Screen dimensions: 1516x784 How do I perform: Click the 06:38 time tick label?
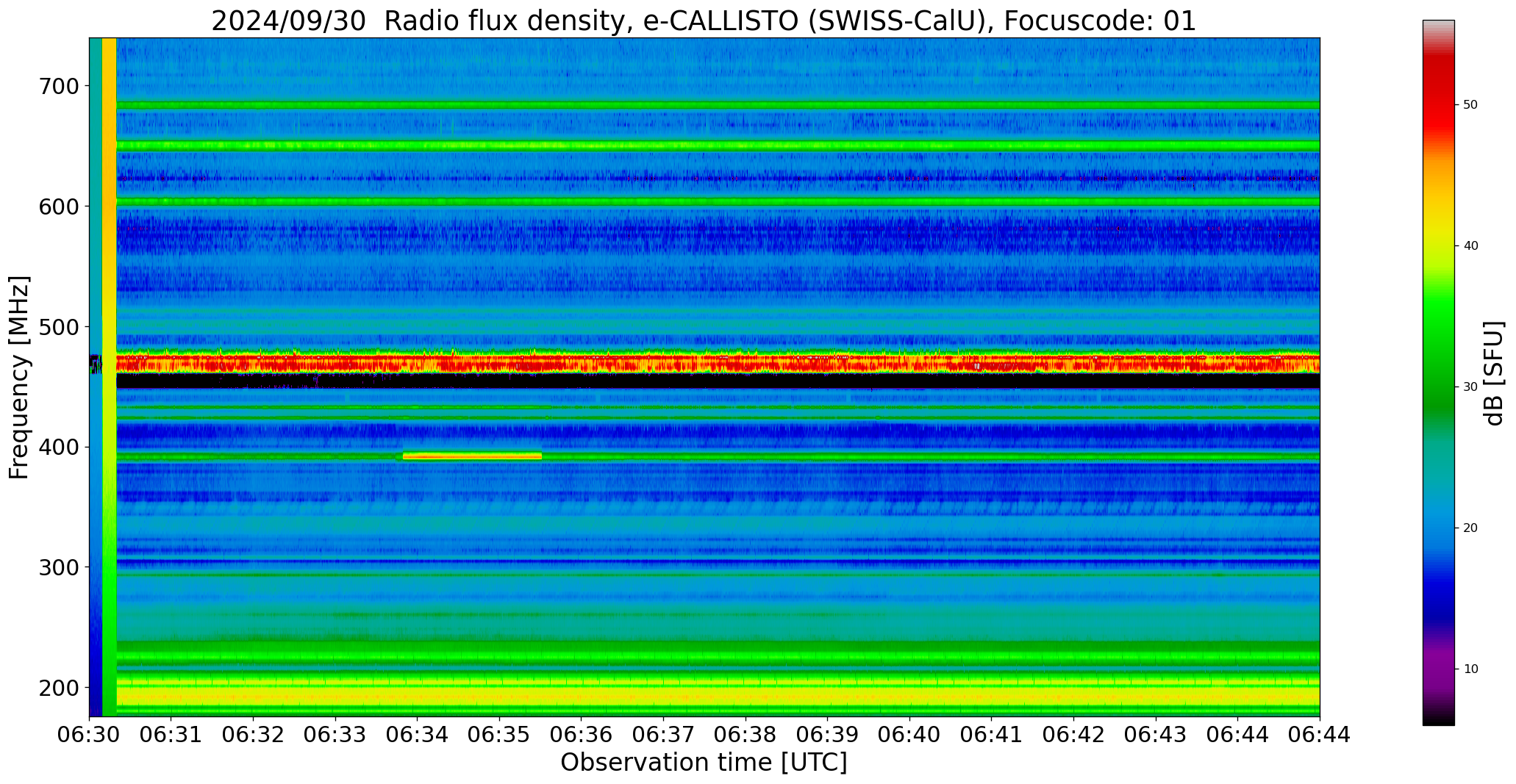tap(746, 735)
